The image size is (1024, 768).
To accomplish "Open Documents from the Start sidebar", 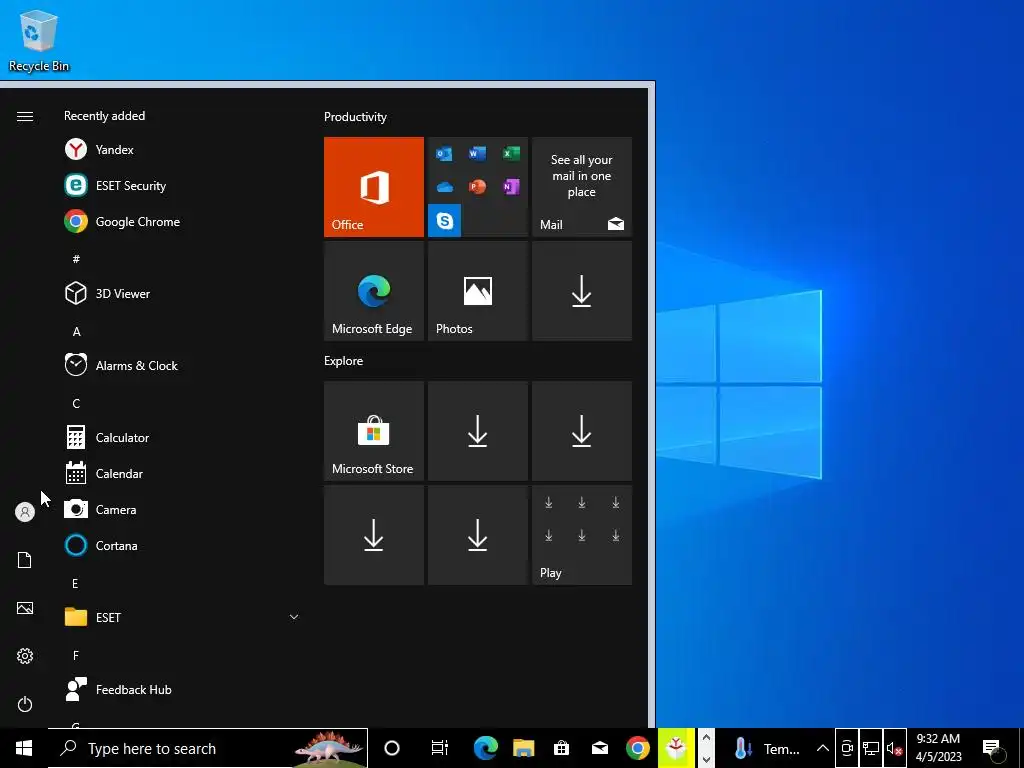I will (x=25, y=560).
